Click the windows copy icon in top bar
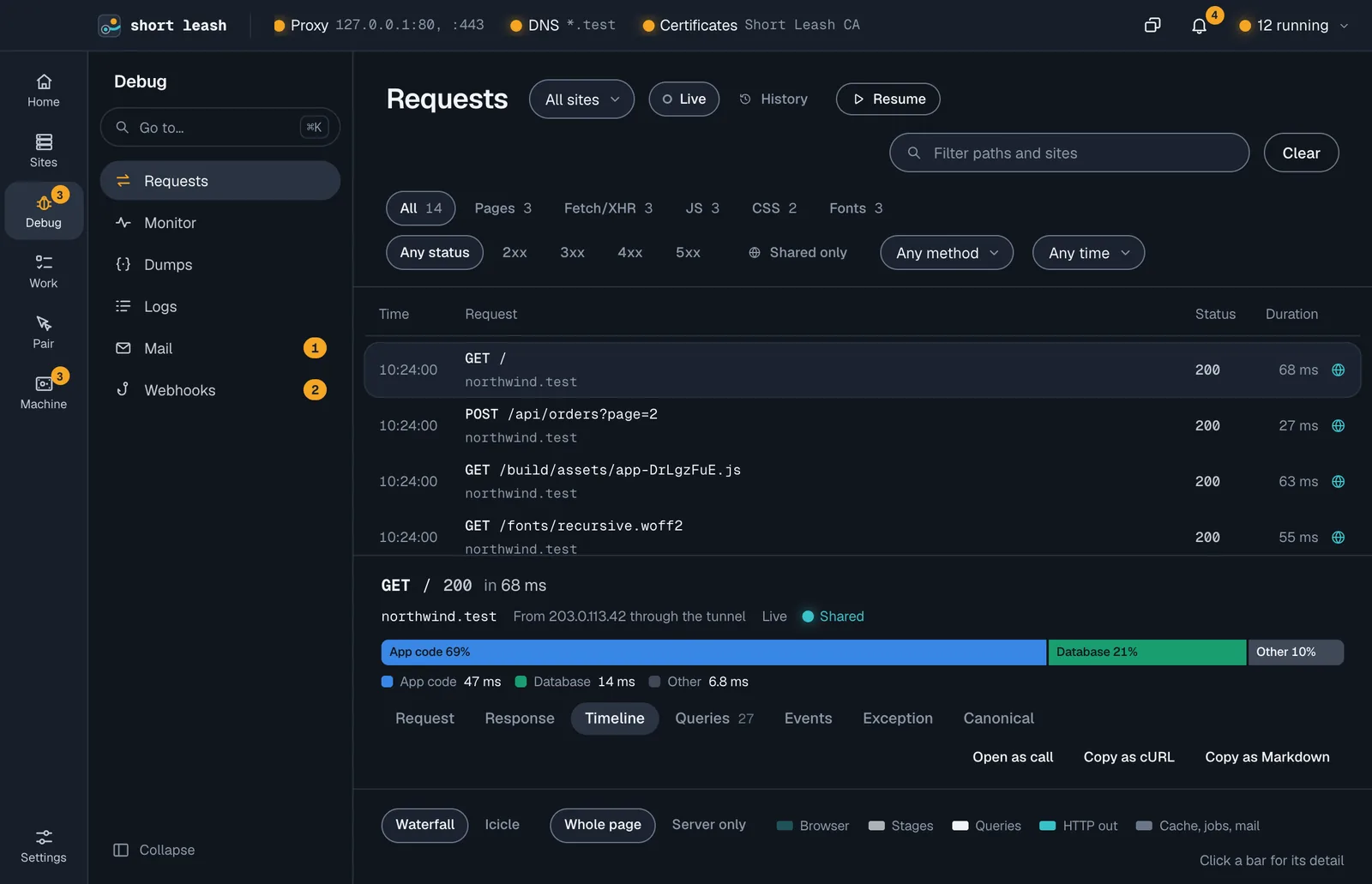 click(x=1152, y=26)
